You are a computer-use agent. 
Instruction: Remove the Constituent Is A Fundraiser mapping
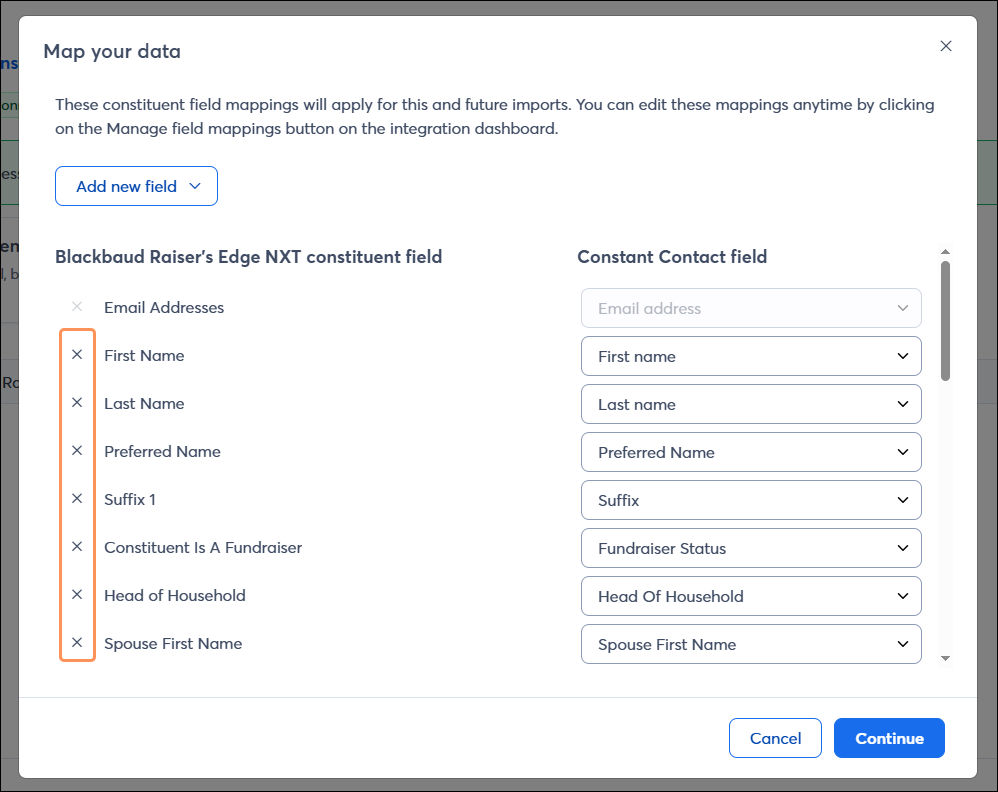(x=77, y=547)
